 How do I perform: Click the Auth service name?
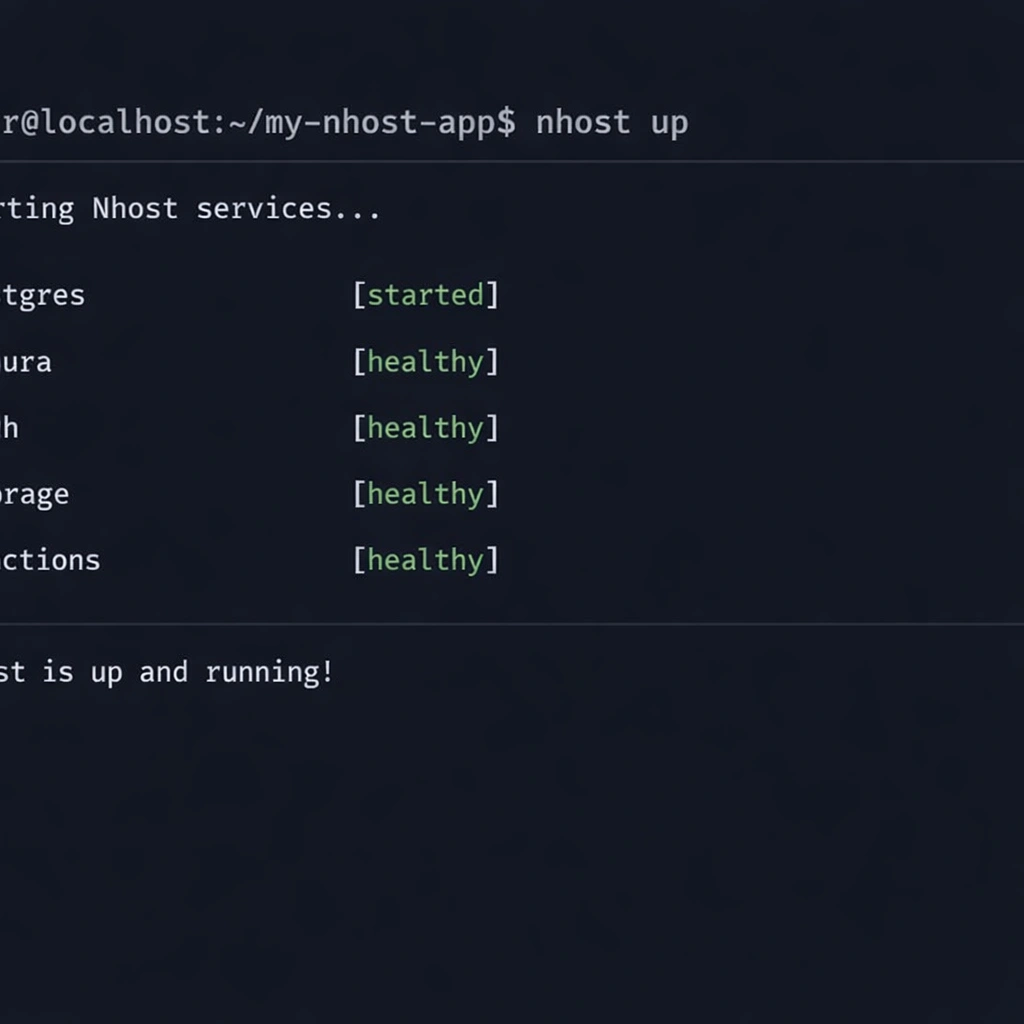coord(9,428)
